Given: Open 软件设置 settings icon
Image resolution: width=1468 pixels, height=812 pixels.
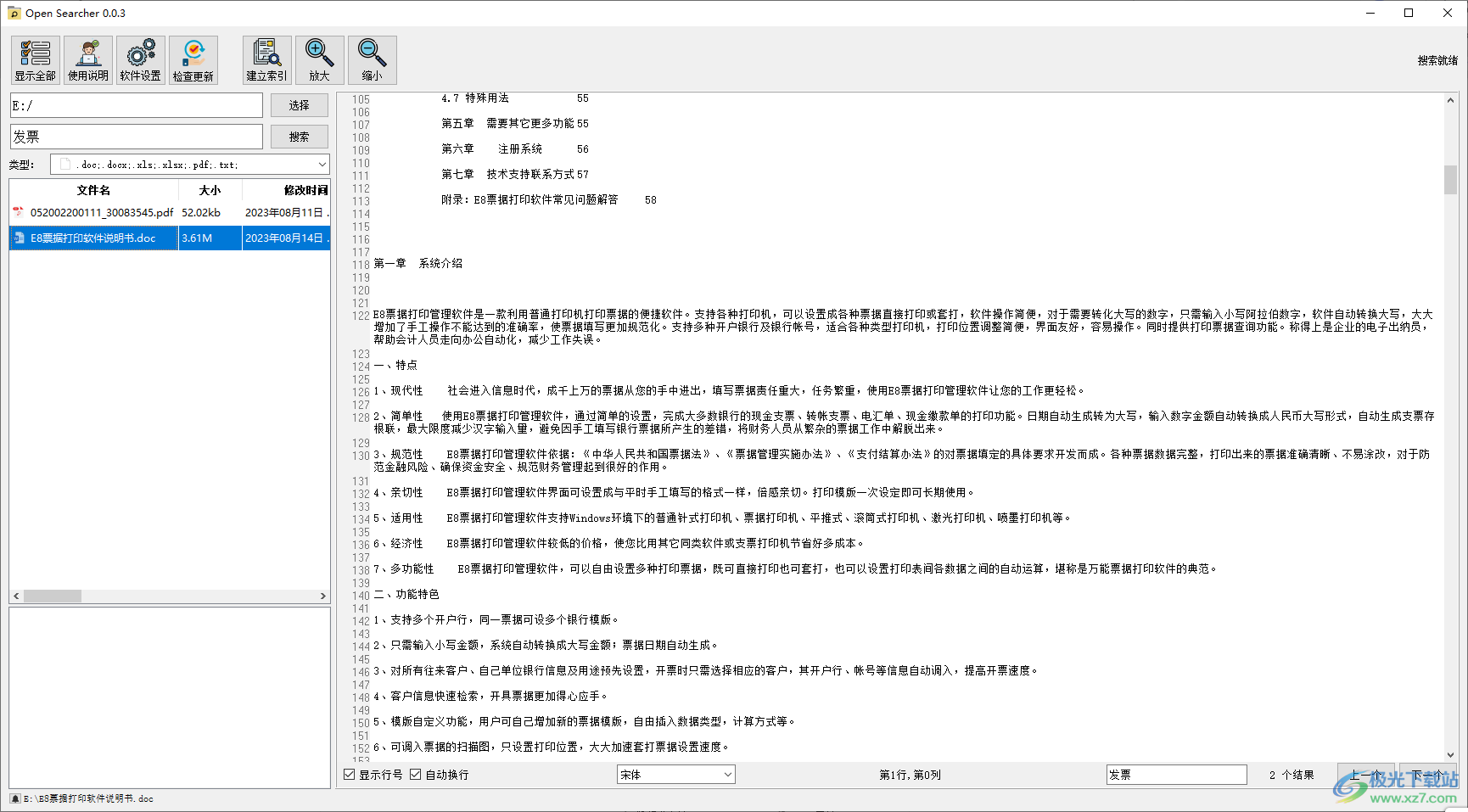Looking at the screenshot, I should [x=140, y=59].
